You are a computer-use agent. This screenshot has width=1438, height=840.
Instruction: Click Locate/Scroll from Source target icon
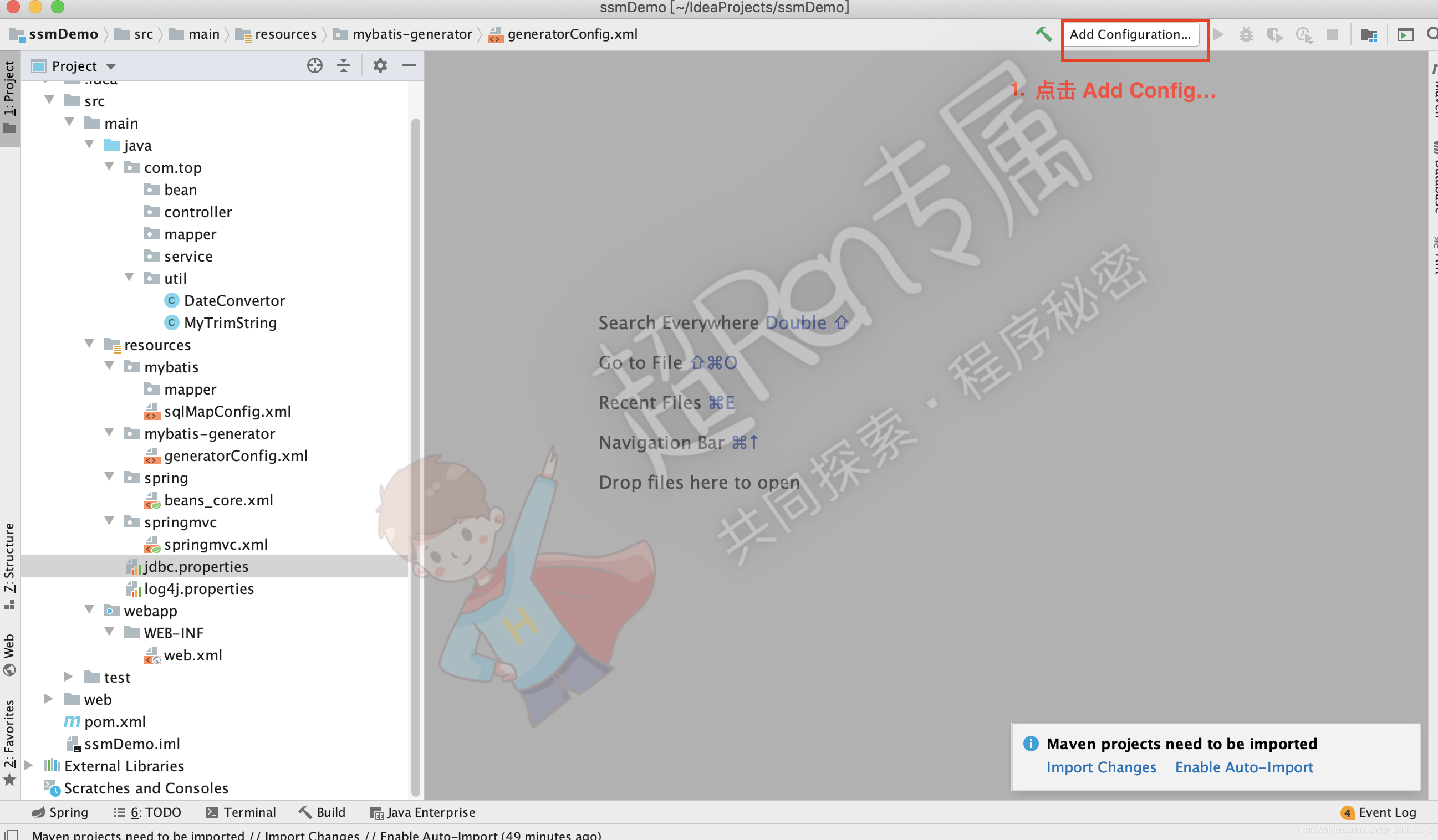point(314,65)
